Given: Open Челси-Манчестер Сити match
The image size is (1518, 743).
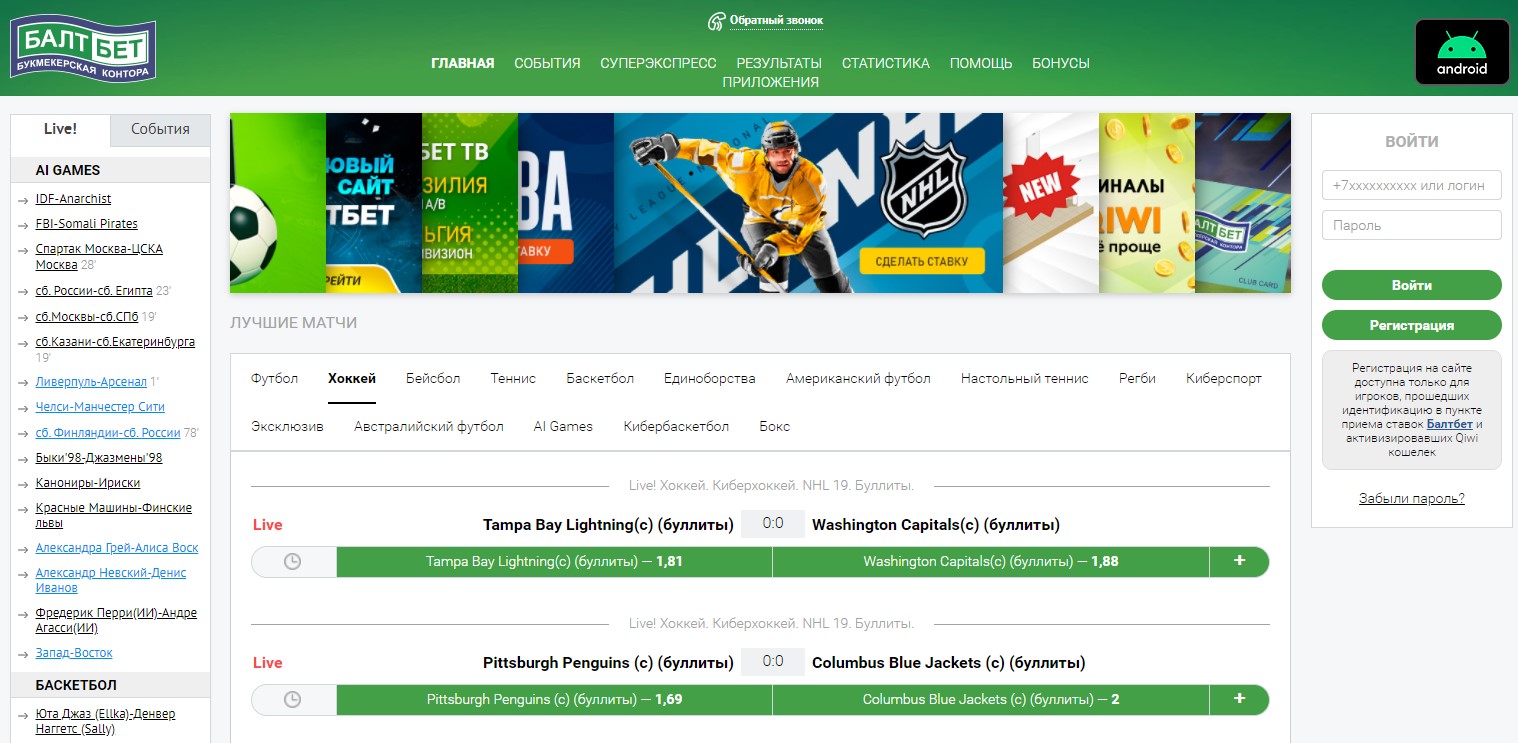Looking at the screenshot, I should coord(100,407).
